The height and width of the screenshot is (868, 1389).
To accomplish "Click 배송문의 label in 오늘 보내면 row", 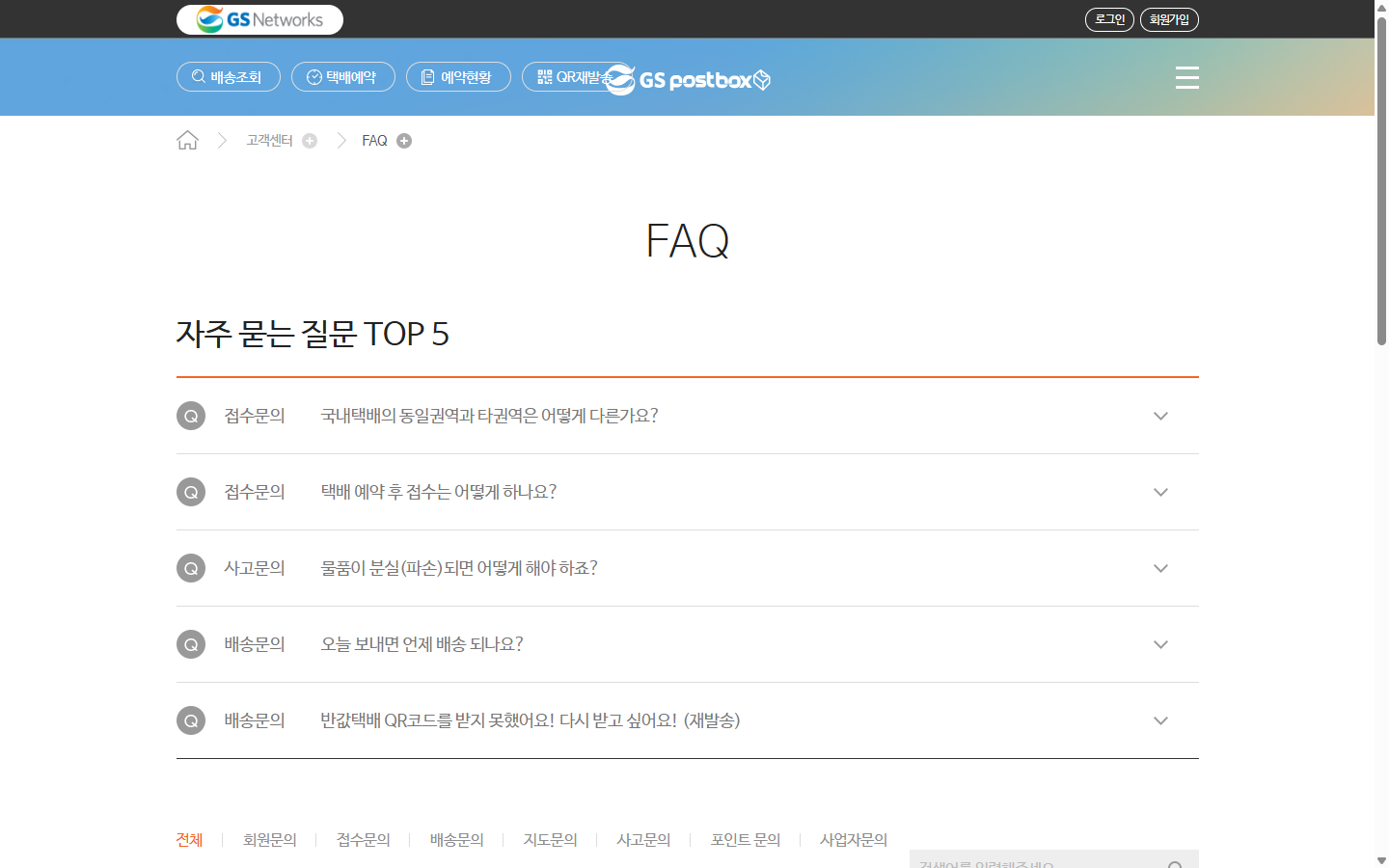I will click(255, 644).
